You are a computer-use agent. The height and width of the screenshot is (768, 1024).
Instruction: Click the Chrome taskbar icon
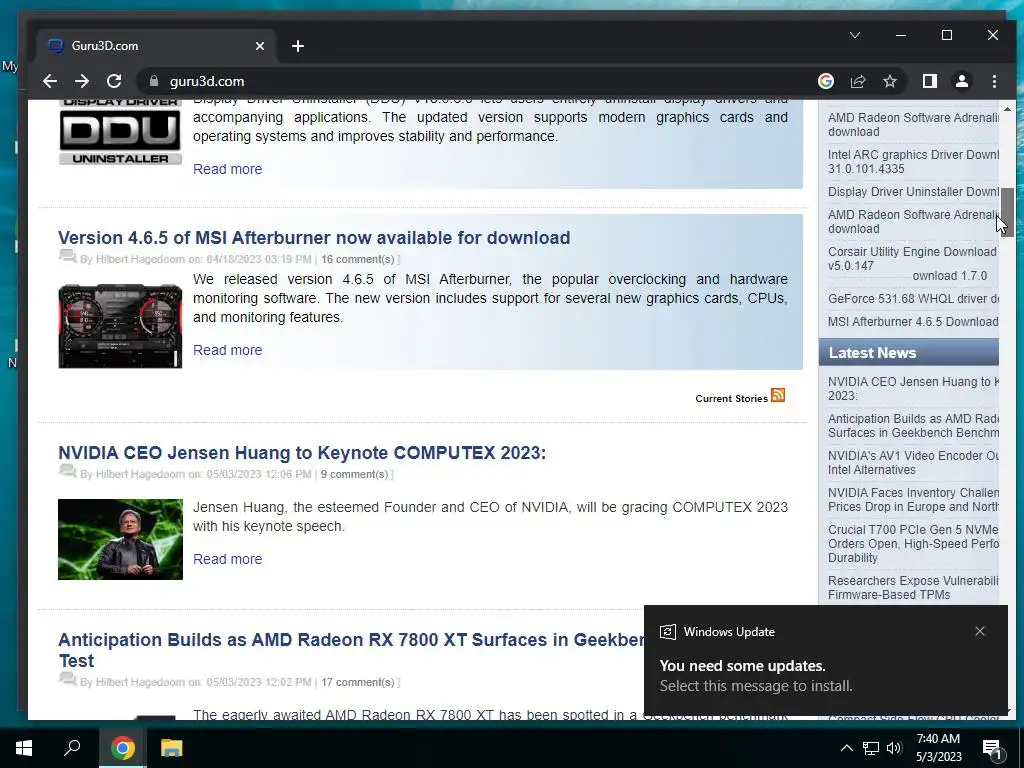coord(122,748)
